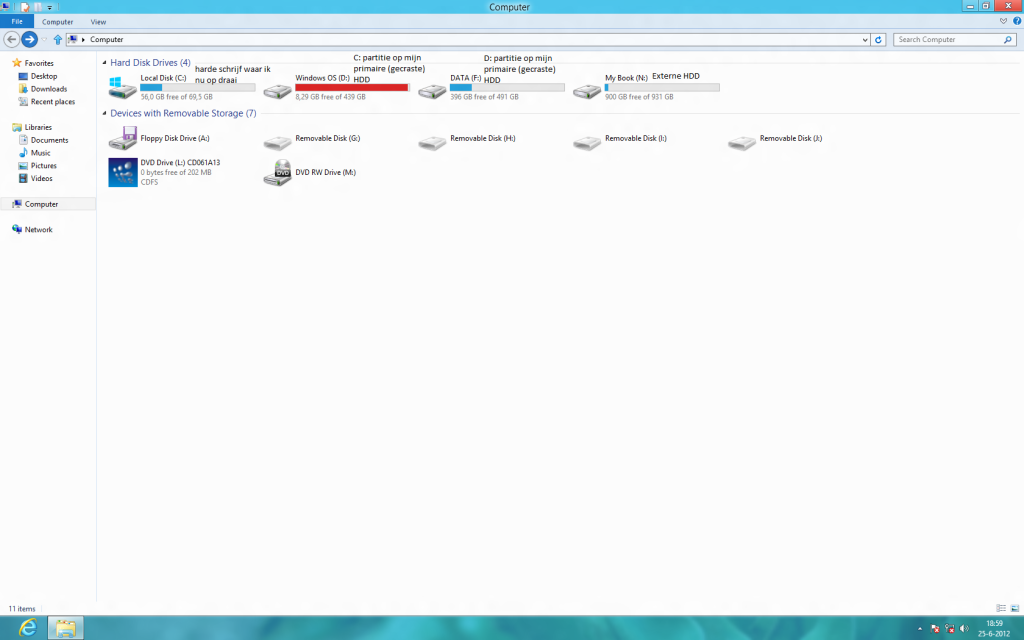Click the volume speaker icon in system tray

964,629
